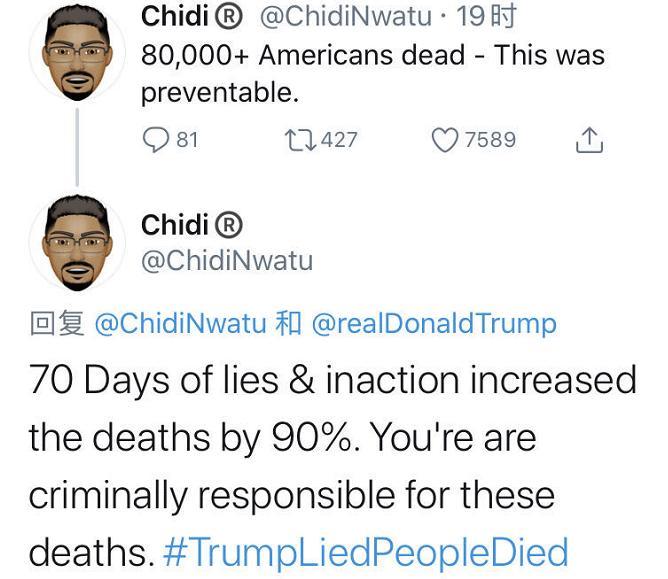Viewport: 668px width, 579px height.
Task: Open the @realDonaldTrump mention
Action: [434, 324]
